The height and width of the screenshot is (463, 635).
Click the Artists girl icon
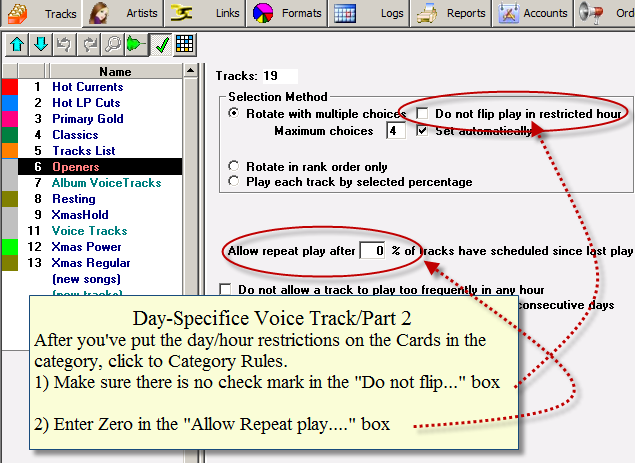[x=98, y=13]
